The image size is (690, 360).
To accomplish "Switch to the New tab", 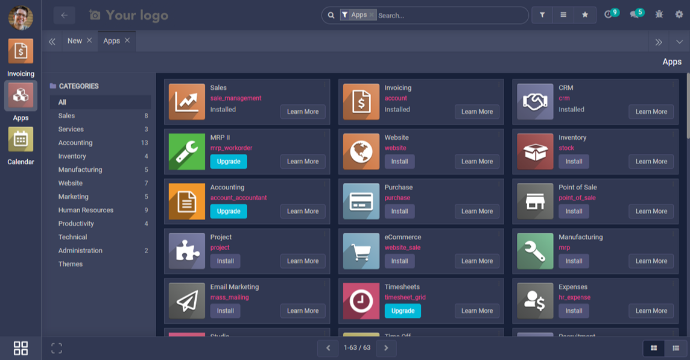I will coord(74,40).
